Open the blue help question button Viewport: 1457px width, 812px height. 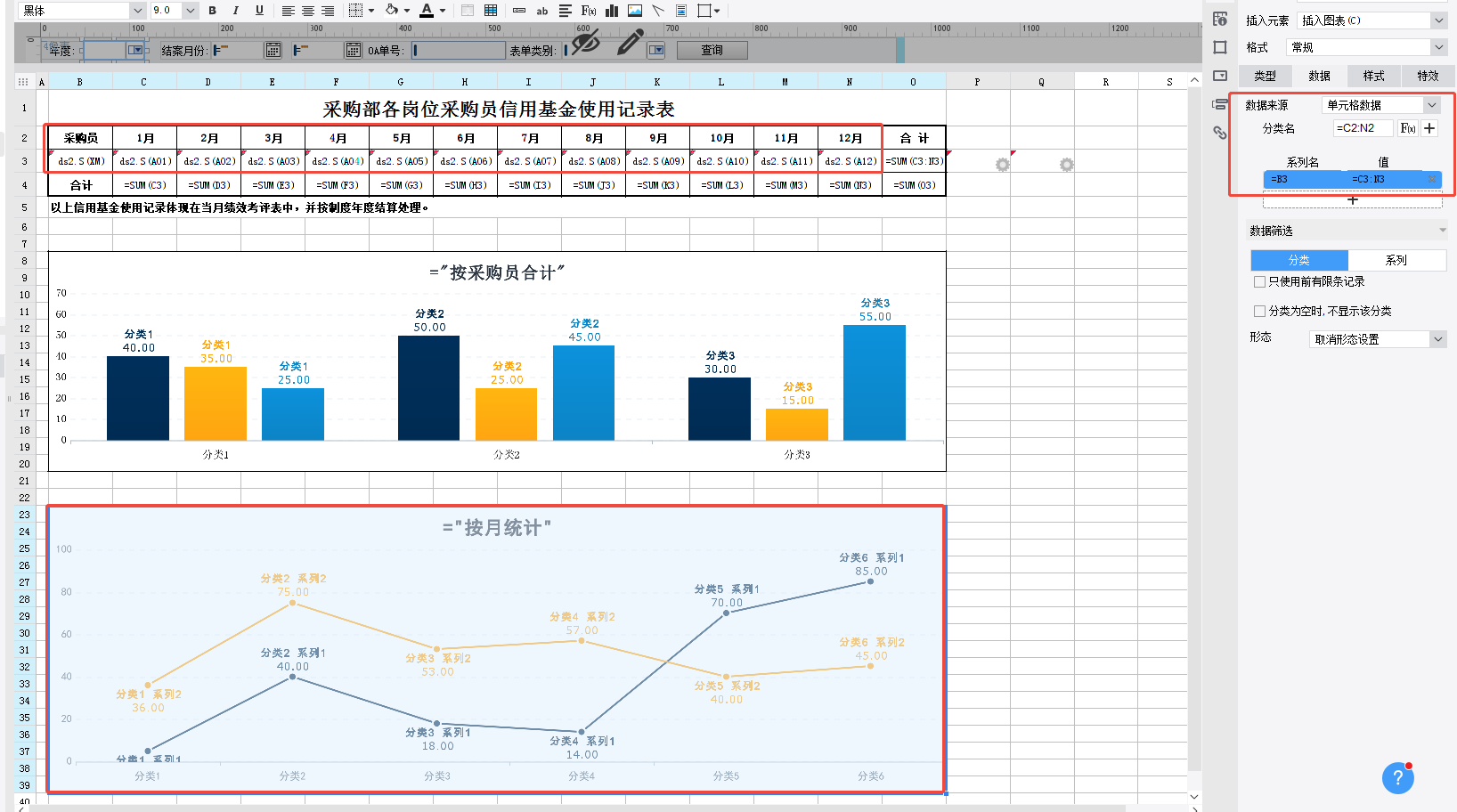[x=1397, y=778]
